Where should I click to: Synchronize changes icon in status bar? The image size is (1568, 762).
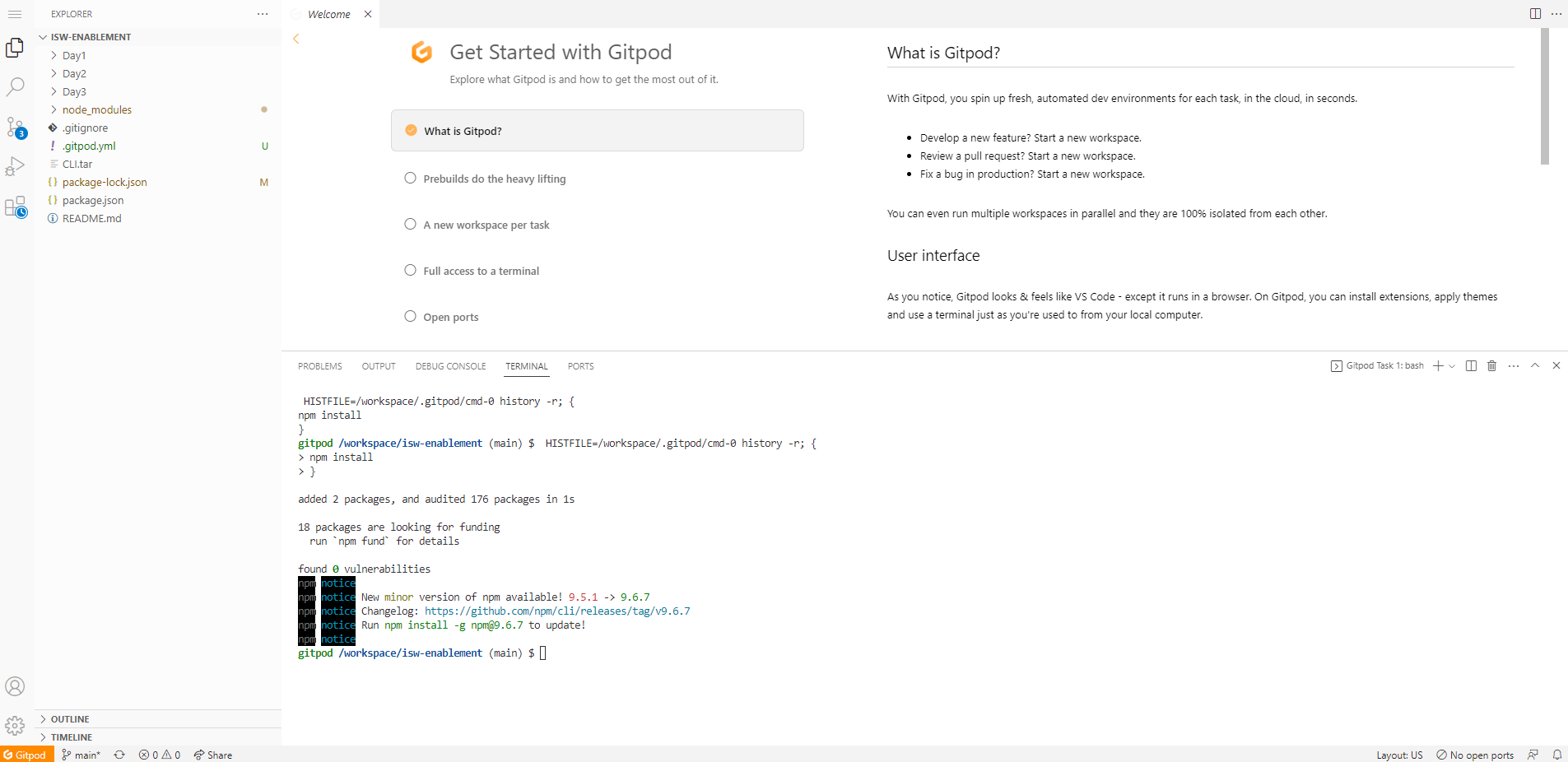pyautogui.click(x=119, y=755)
